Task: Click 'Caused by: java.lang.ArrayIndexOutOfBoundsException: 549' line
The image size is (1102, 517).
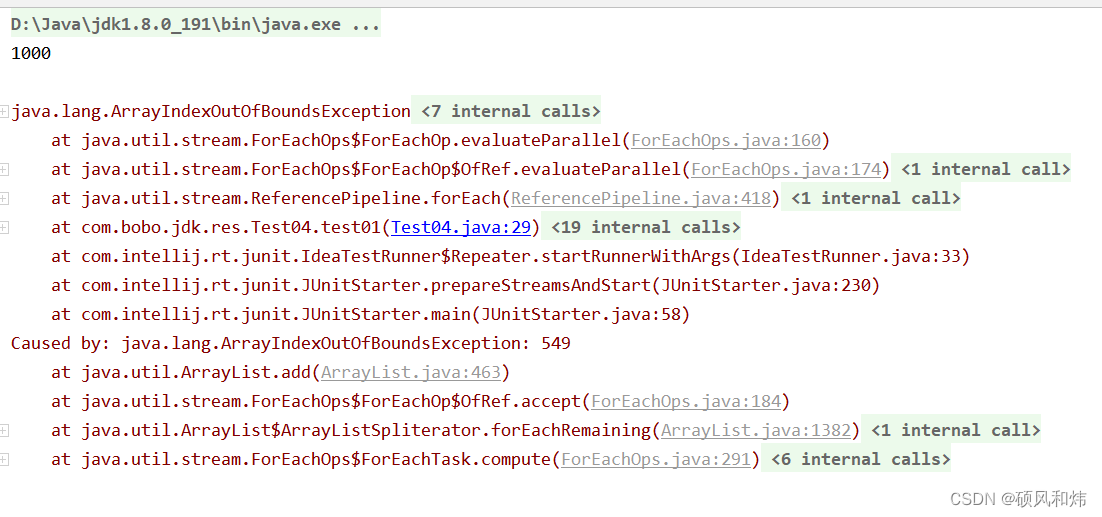Action: pyautogui.click(x=290, y=343)
